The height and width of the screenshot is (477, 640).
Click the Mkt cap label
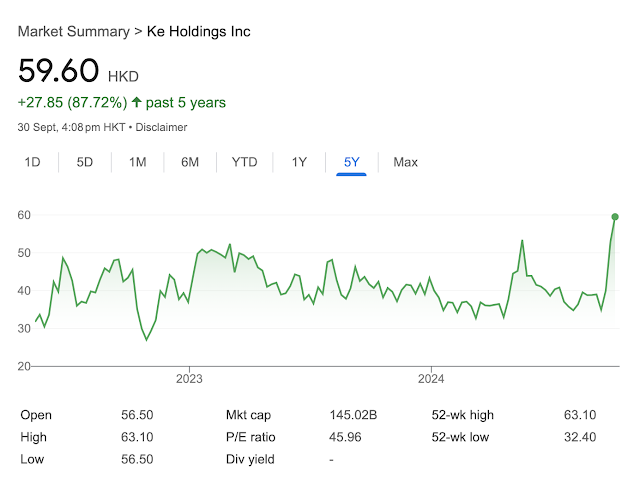[248, 415]
